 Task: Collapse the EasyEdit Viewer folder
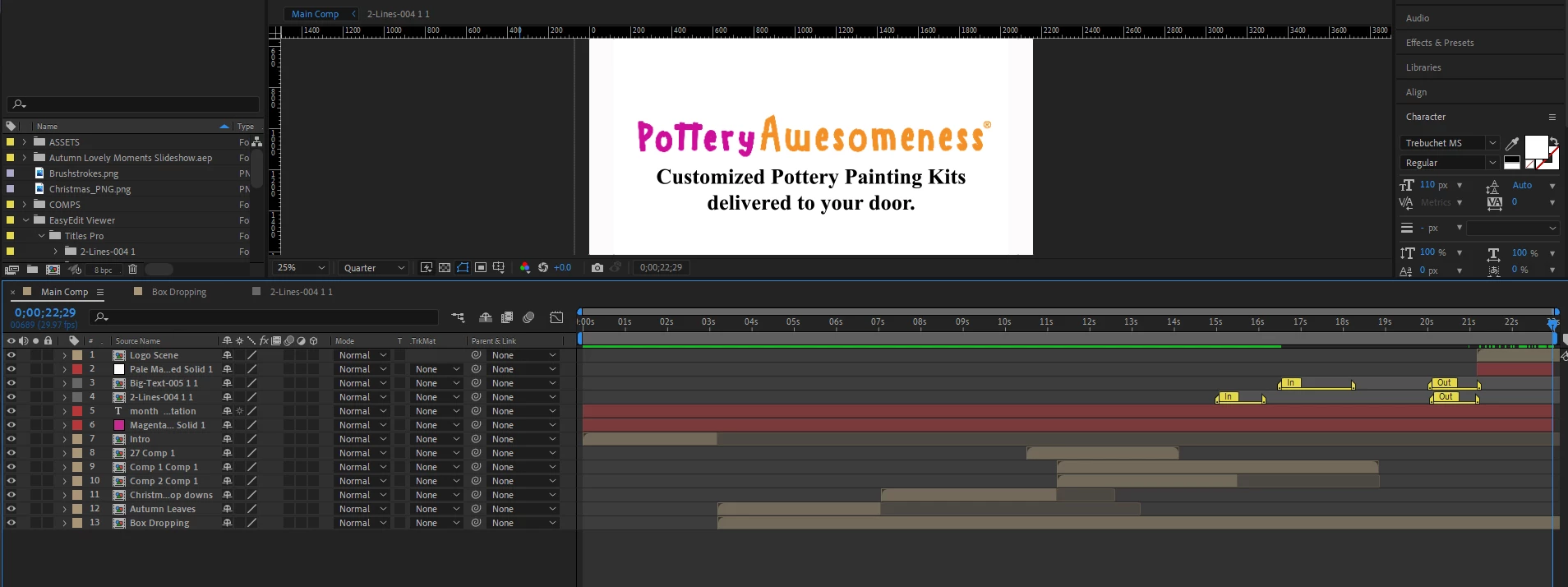[x=25, y=220]
